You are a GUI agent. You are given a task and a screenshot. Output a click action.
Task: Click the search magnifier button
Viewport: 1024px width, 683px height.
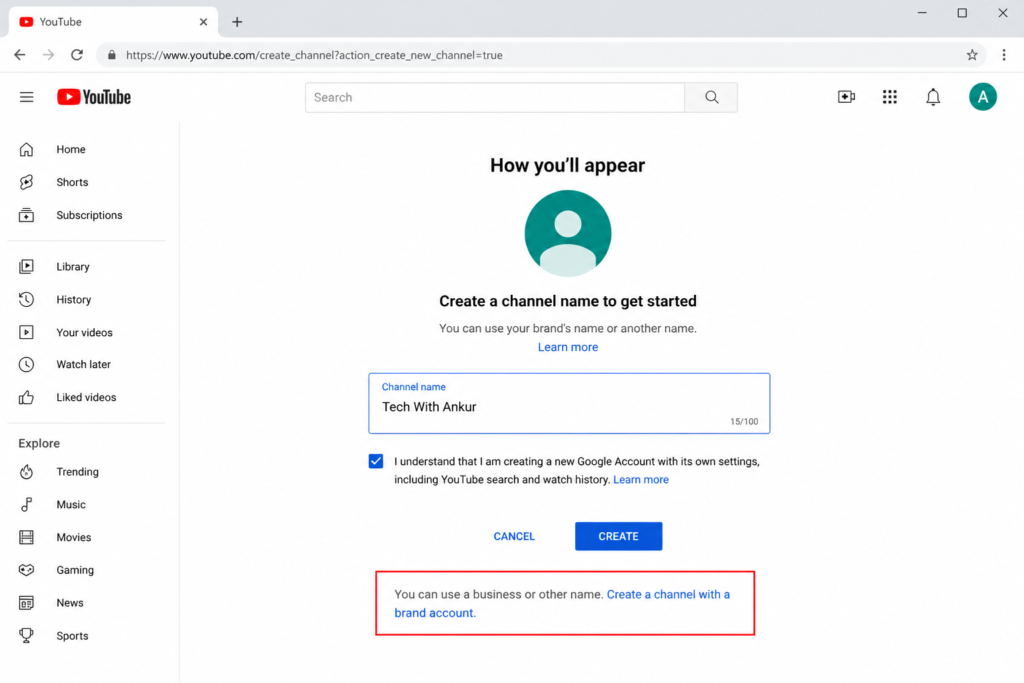click(711, 97)
